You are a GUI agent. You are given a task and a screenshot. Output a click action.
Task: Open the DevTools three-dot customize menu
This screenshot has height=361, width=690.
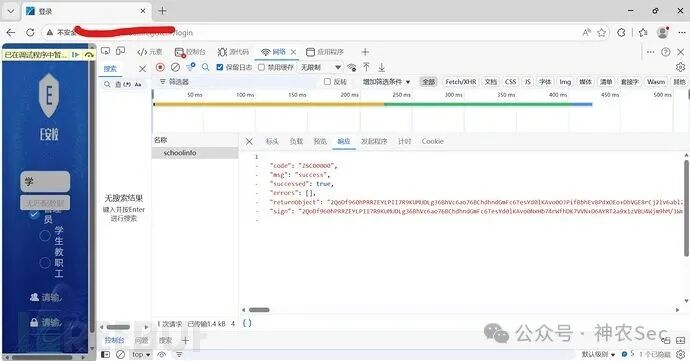click(650, 52)
